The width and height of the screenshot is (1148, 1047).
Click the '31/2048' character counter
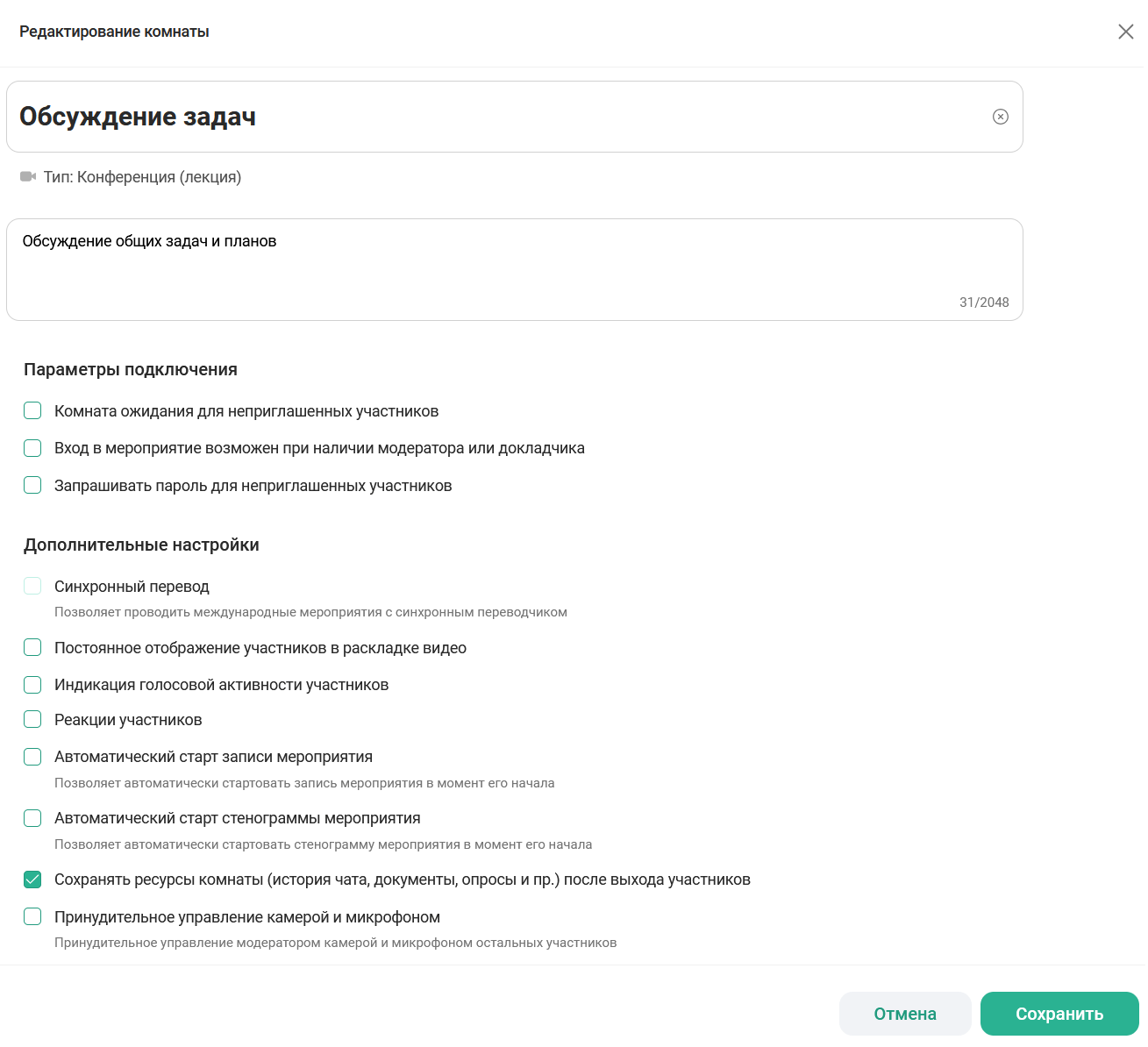(x=983, y=303)
